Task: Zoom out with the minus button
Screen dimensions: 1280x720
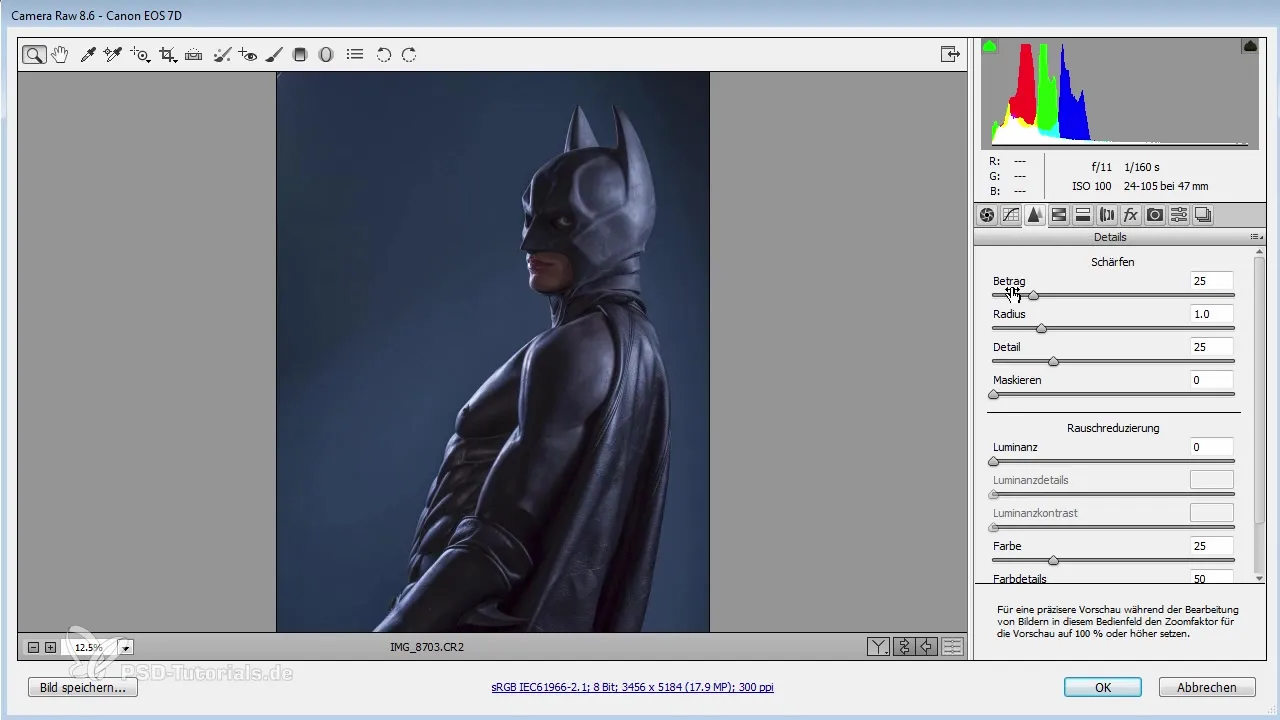Action: coord(33,647)
